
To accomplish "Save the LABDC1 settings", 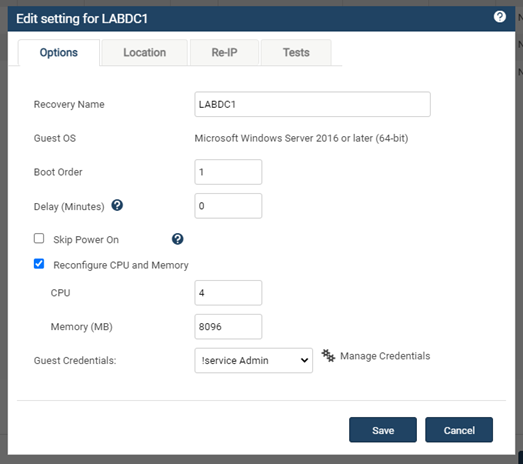I will click(x=383, y=430).
